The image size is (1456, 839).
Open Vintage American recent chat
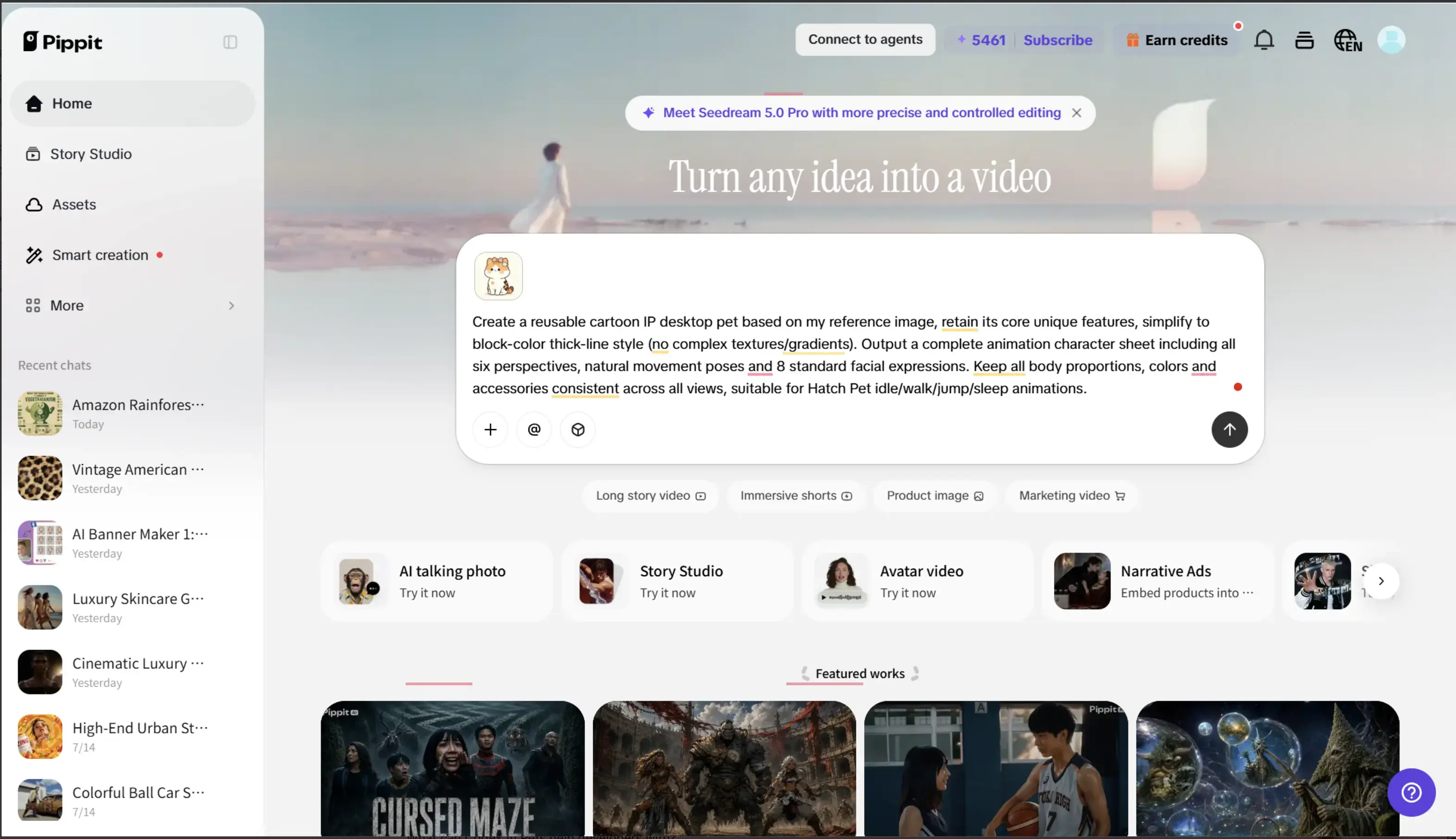132,478
